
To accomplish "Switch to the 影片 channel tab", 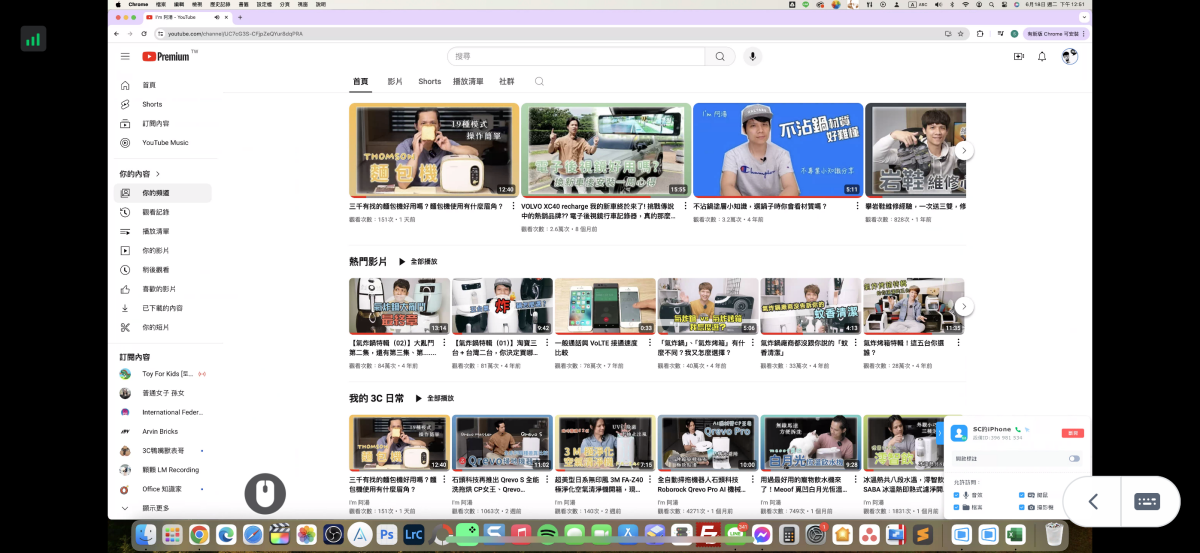I will 395,82.
